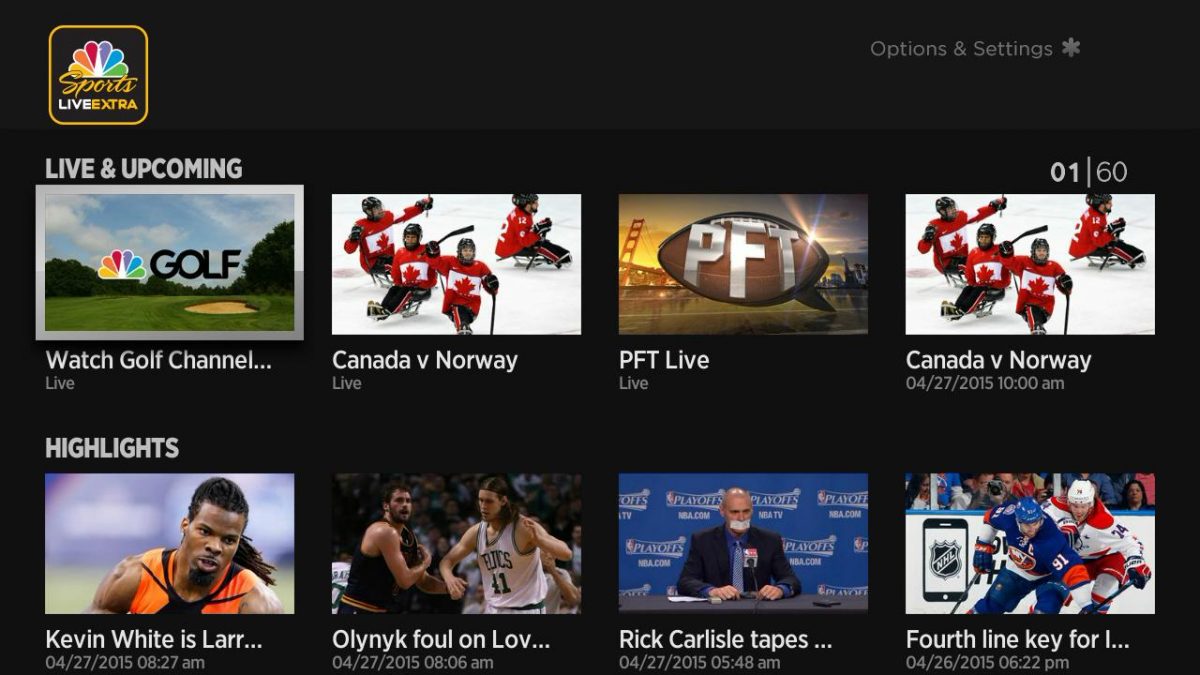
Task: Click the HIGHLIGHTS section header
Action: [x=110, y=449]
